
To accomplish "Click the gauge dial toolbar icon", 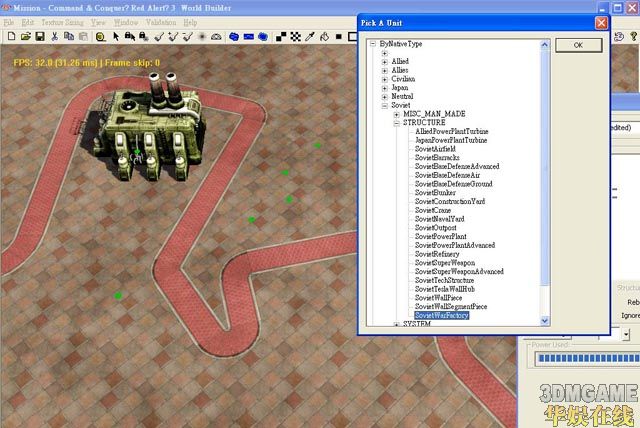I will click(216, 37).
